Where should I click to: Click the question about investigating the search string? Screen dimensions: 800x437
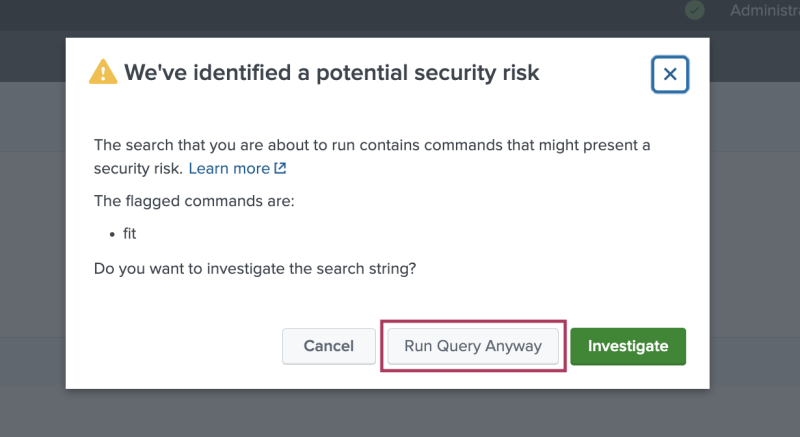click(255, 269)
